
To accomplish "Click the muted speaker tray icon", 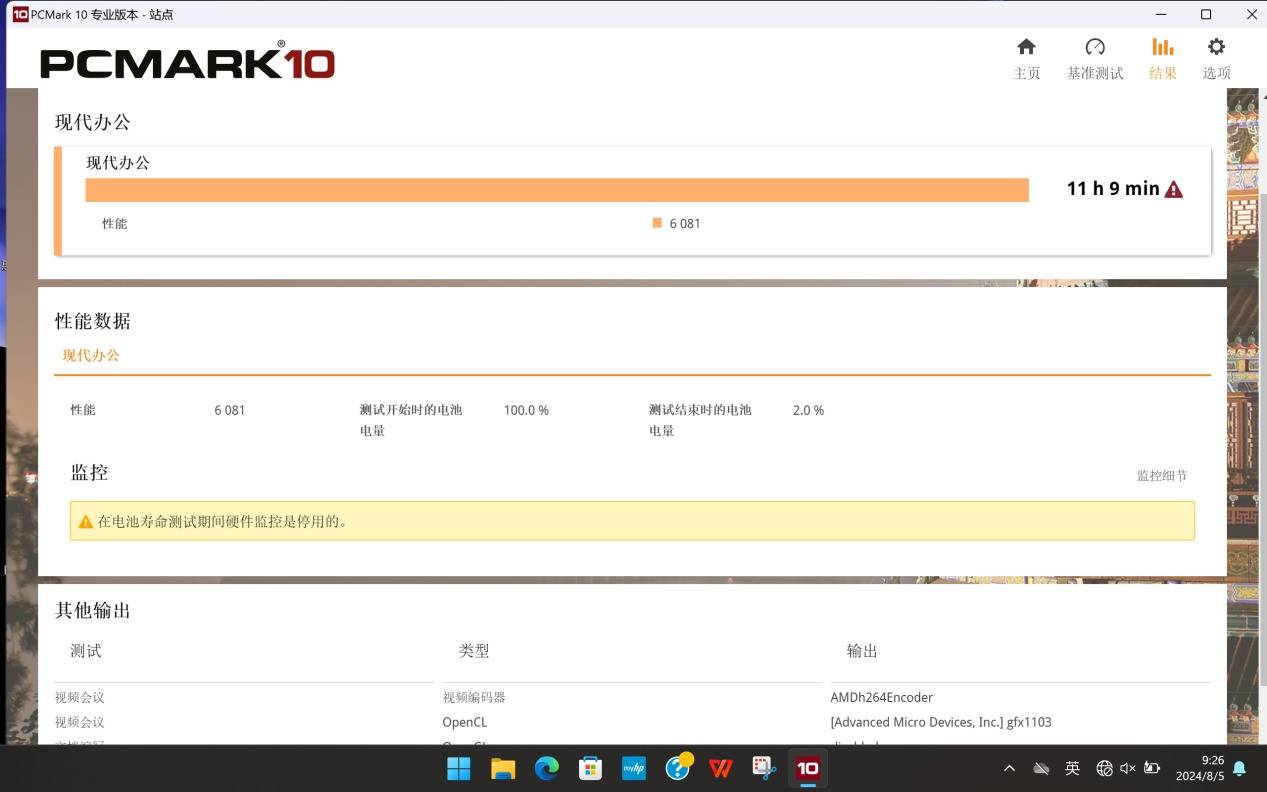I will [1128, 768].
